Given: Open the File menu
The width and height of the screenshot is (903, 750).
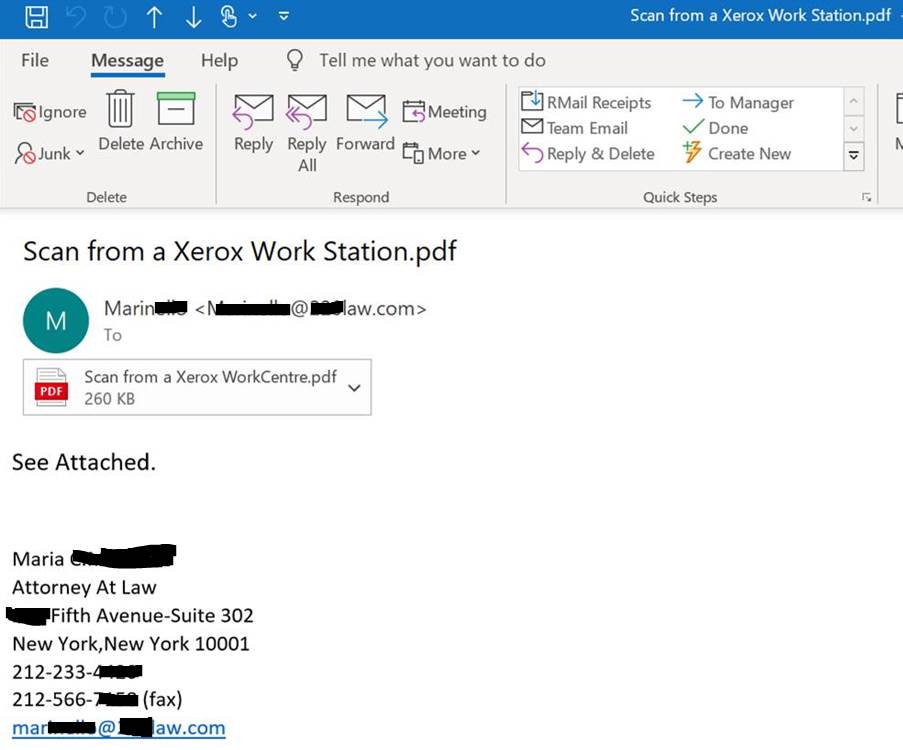Looking at the screenshot, I should pos(35,60).
